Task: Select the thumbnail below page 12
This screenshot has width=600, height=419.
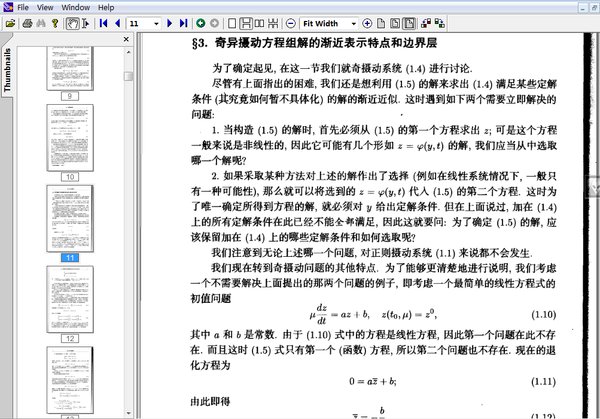Action: 70,380
